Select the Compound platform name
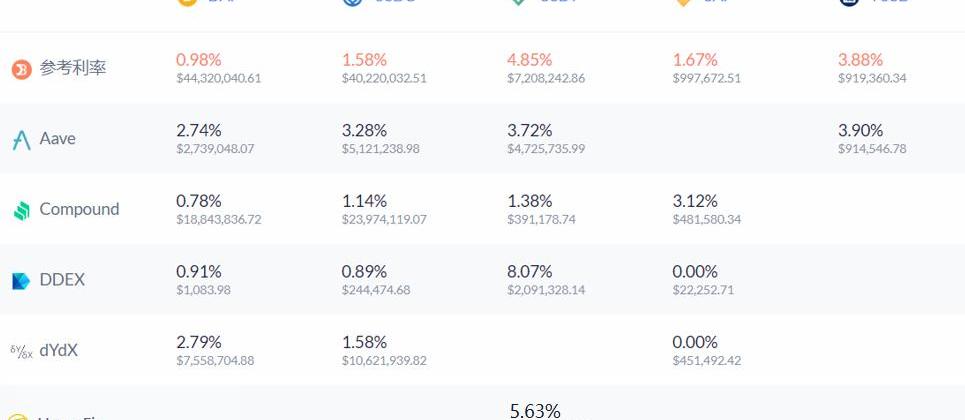This screenshot has width=965, height=420. click(79, 209)
